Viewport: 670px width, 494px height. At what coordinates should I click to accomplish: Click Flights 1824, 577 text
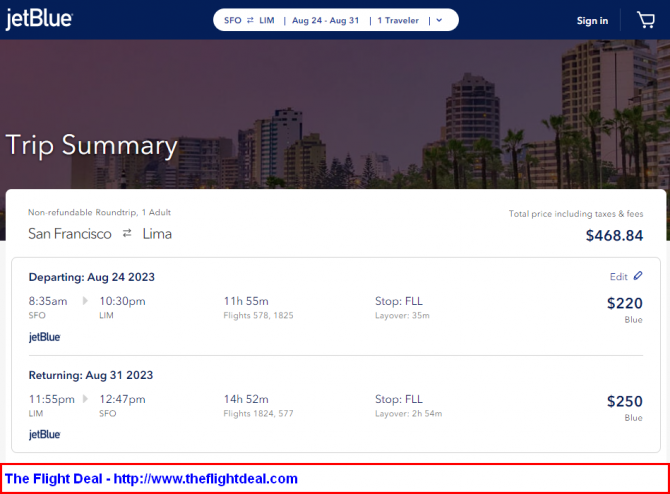coord(259,413)
